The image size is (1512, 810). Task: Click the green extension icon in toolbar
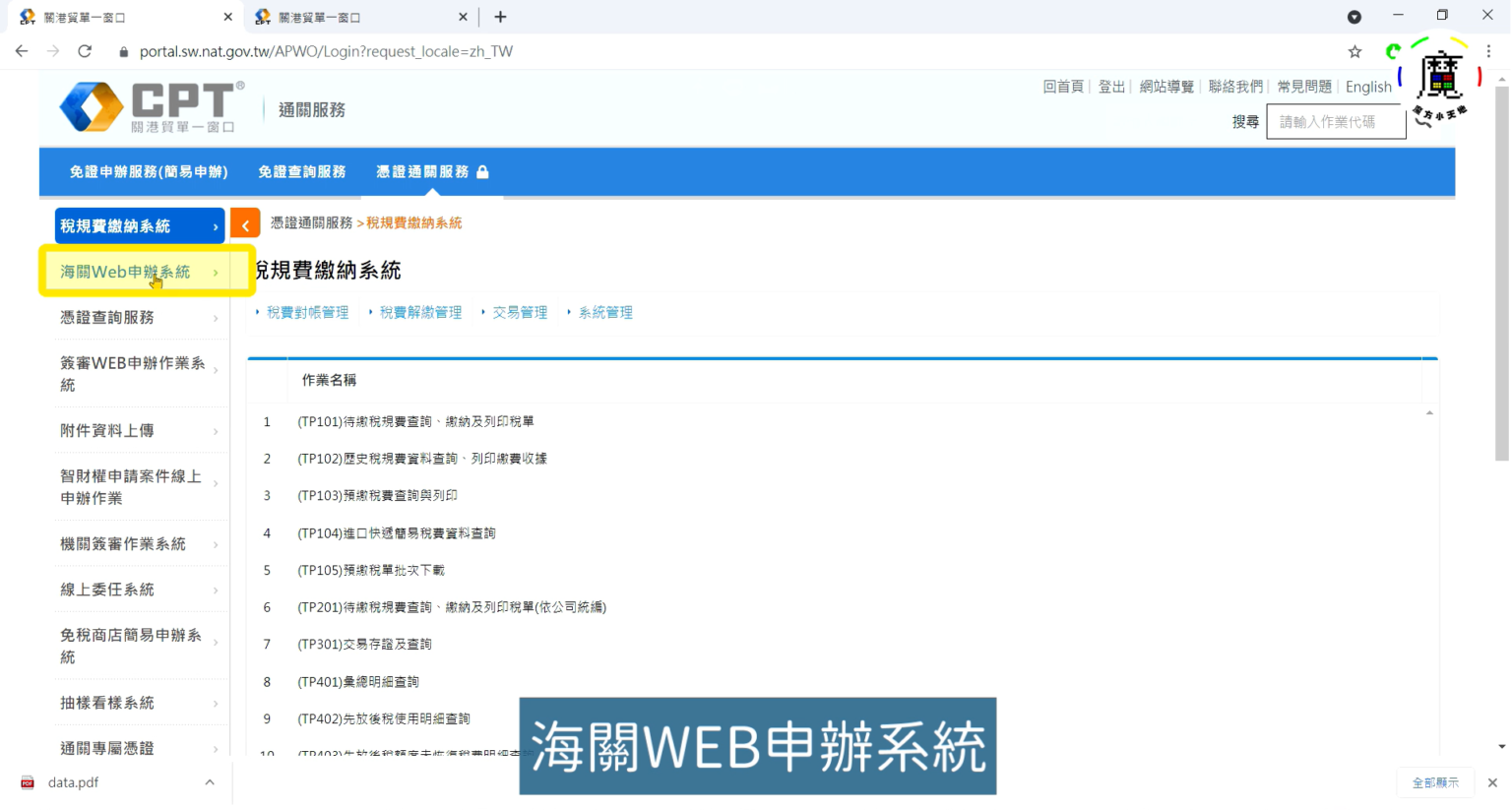point(1392,51)
